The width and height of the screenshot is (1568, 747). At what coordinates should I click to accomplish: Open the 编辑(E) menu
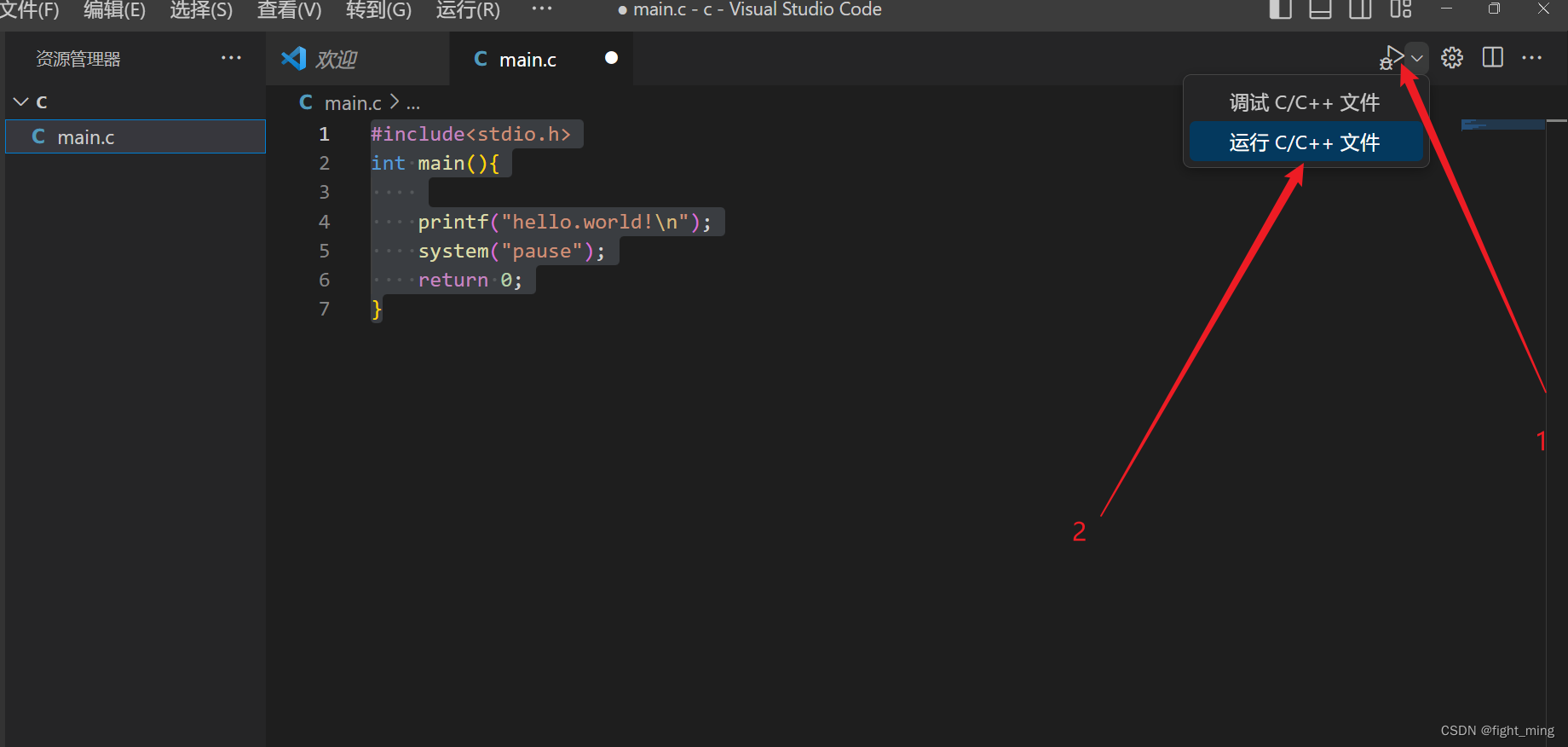click(x=114, y=10)
